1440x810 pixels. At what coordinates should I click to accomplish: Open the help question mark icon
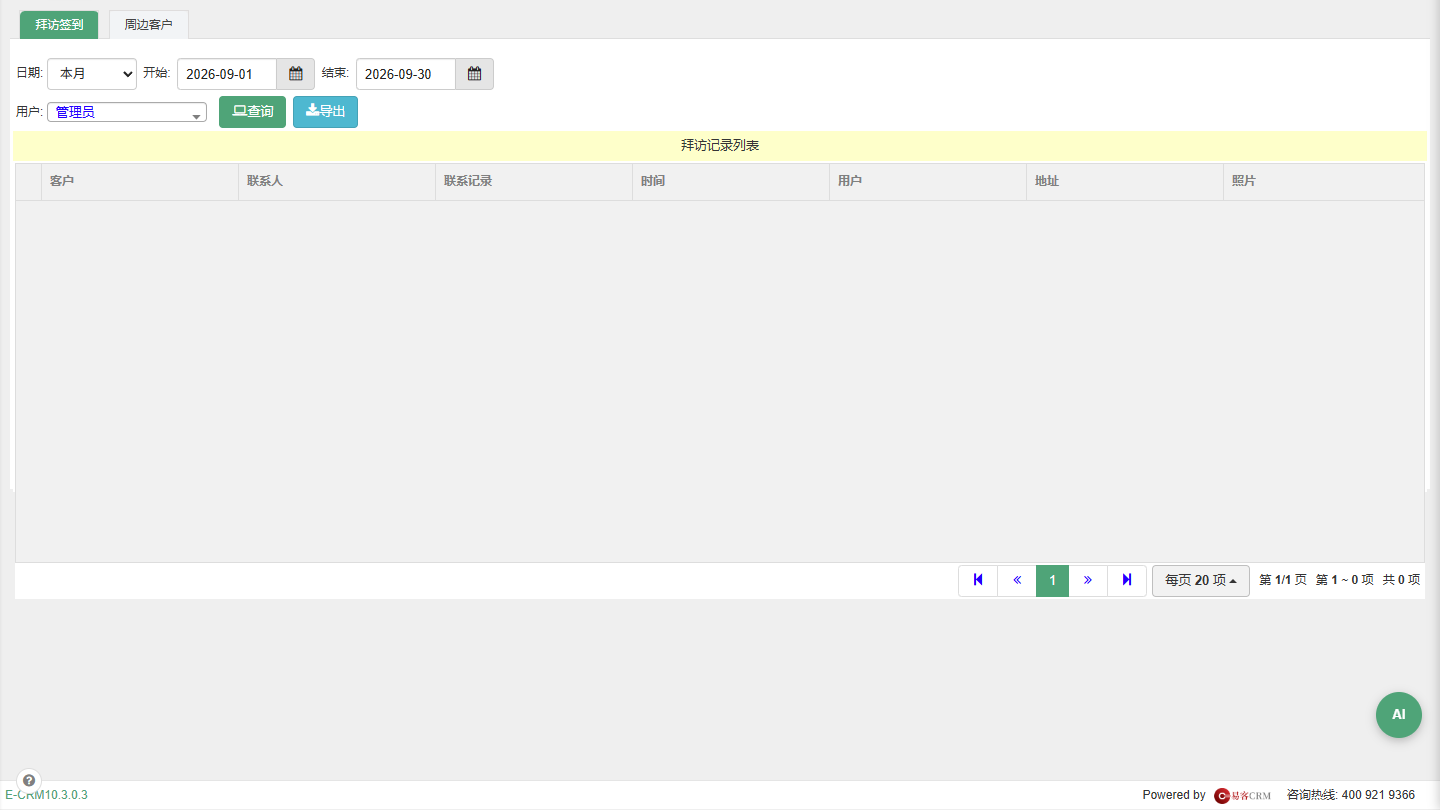pos(29,780)
